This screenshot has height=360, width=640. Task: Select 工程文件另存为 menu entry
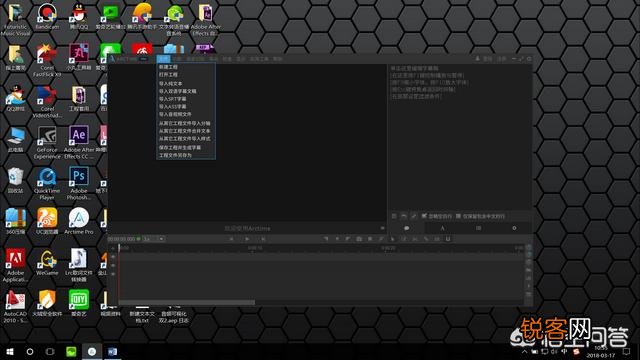186,156
